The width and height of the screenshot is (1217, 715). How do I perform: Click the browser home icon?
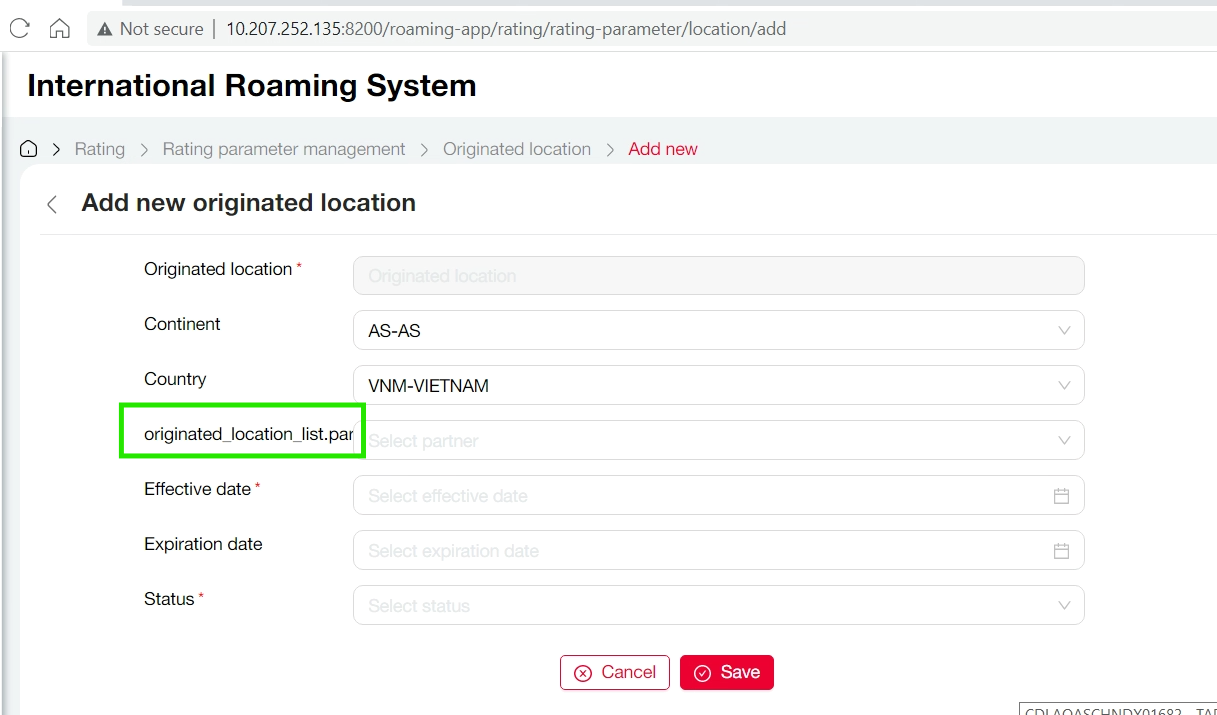pyautogui.click(x=60, y=29)
